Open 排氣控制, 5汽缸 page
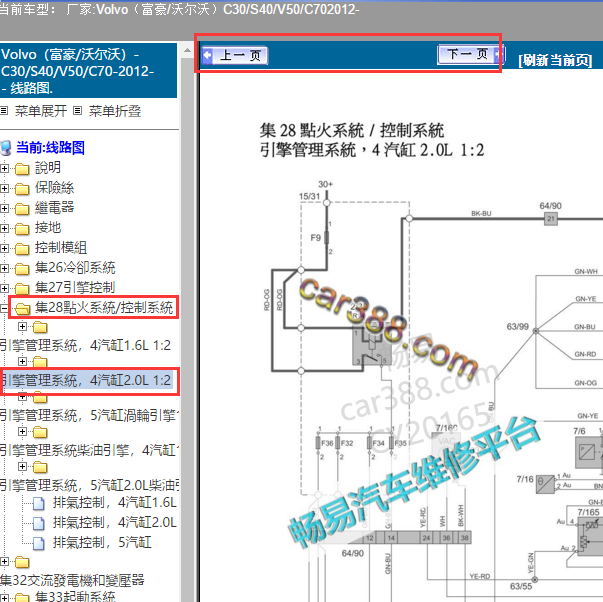 pos(102,543)
